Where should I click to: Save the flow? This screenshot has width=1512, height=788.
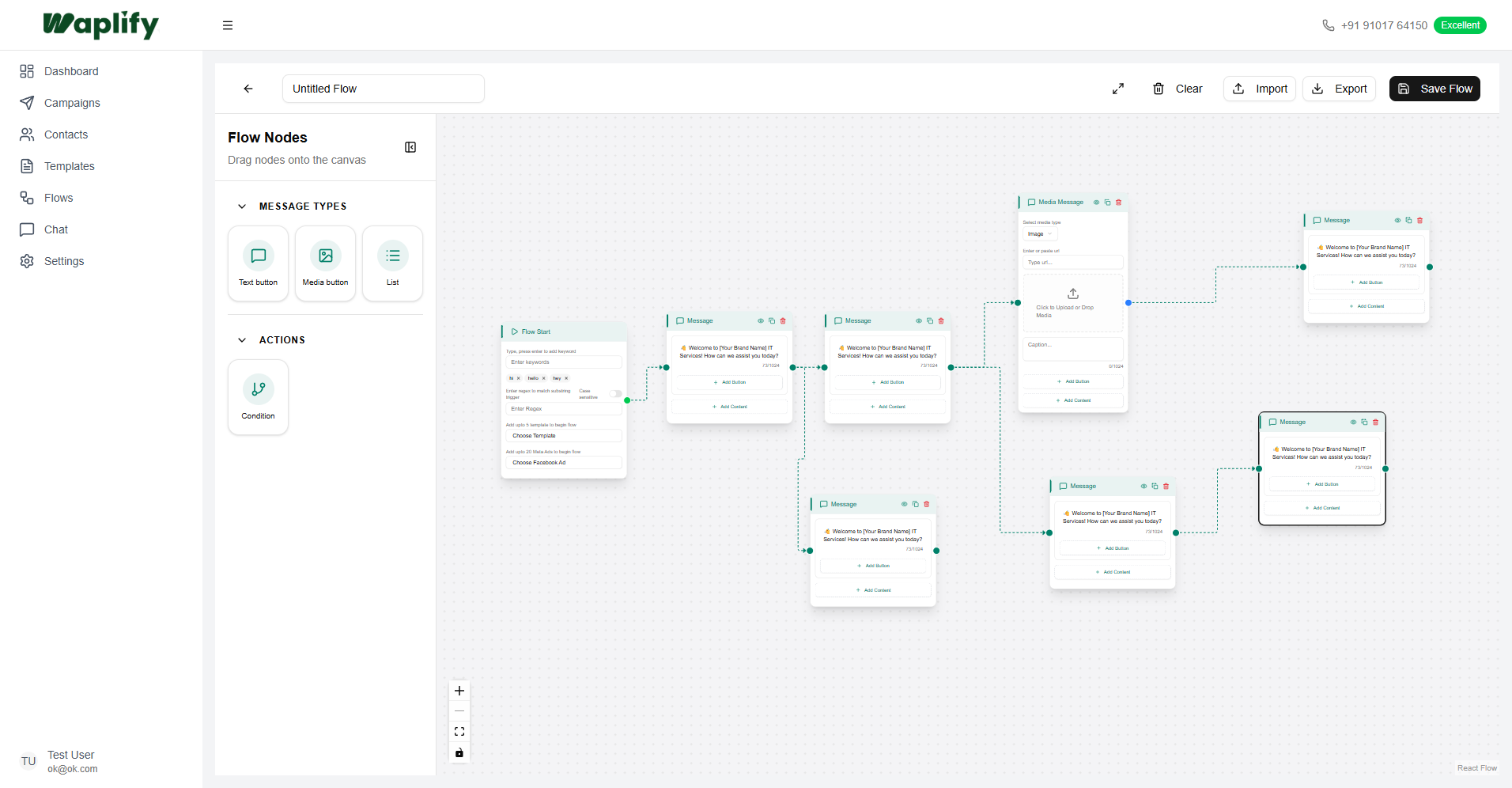(1435, 89)
